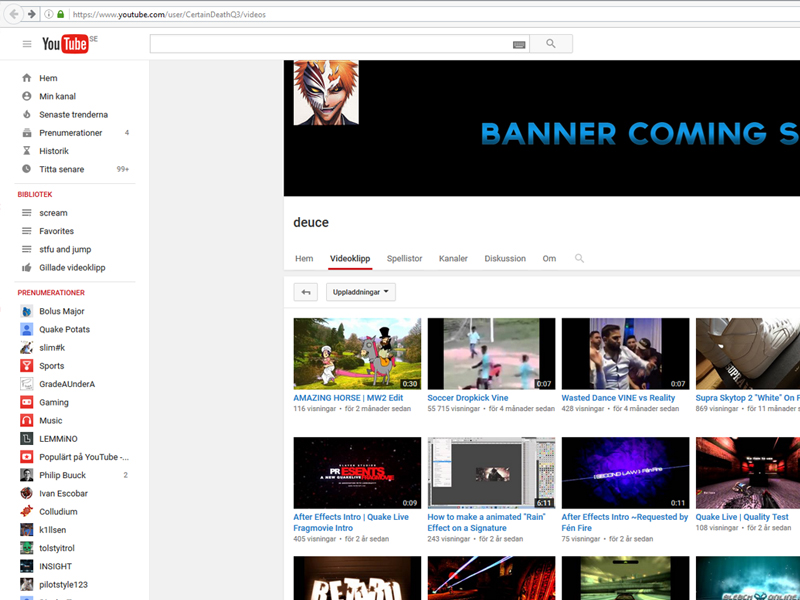Image resolution: width=800 pixels, height=600 pixels.
Task: Open Historik from the sidebar
Action: click(54, 151)
